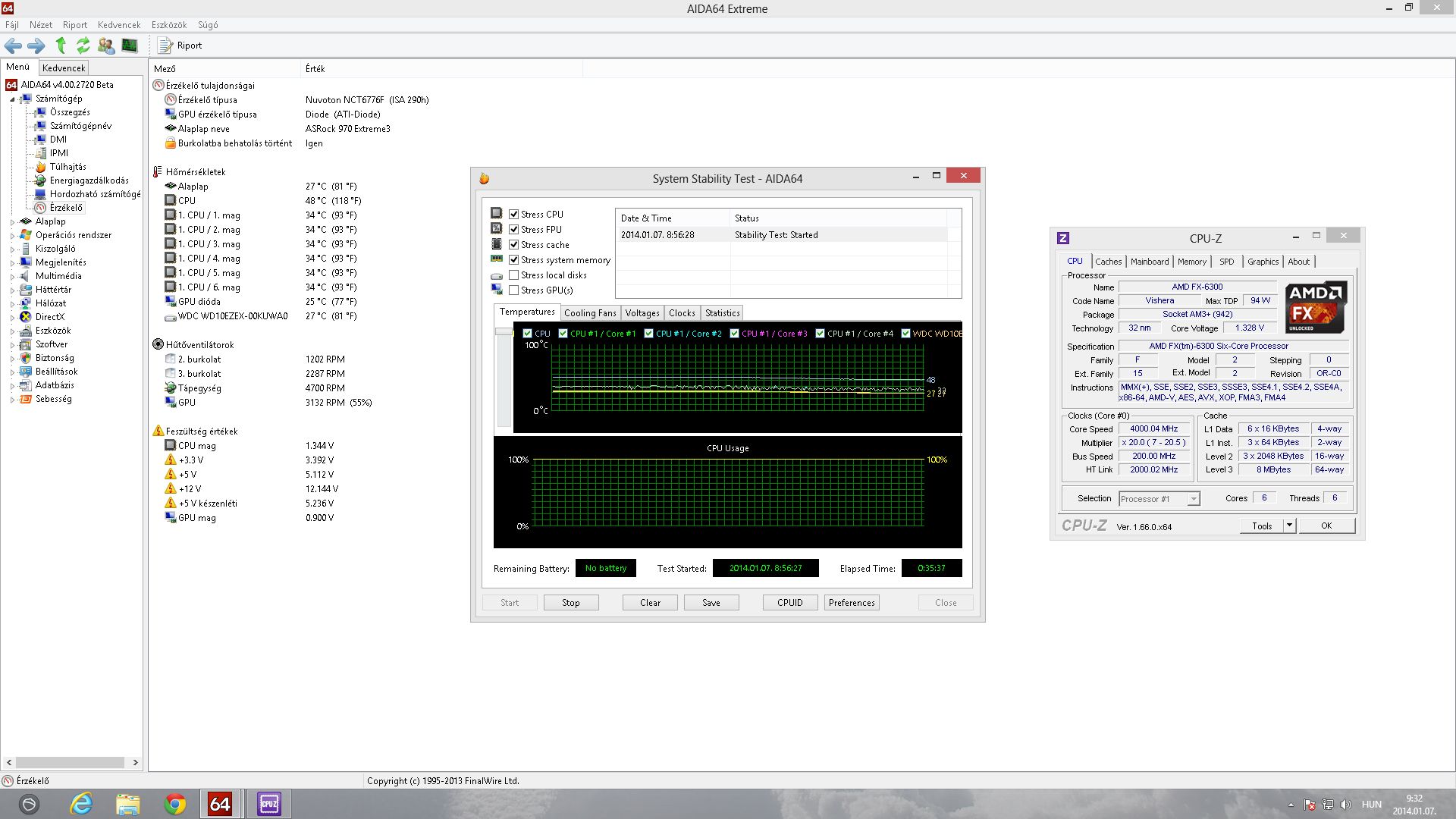
Task: Show hidden system tray icons arrow
Action: pos(1291,805)
